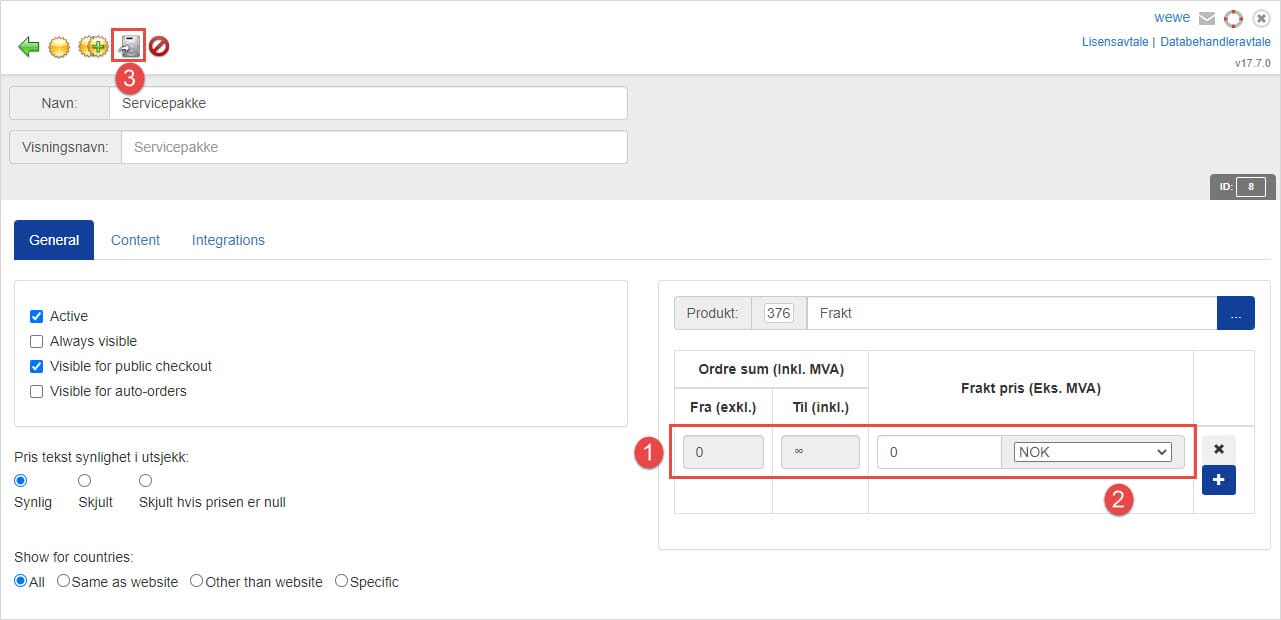Open help via the lifebuoy icon

coord(1233,18)
